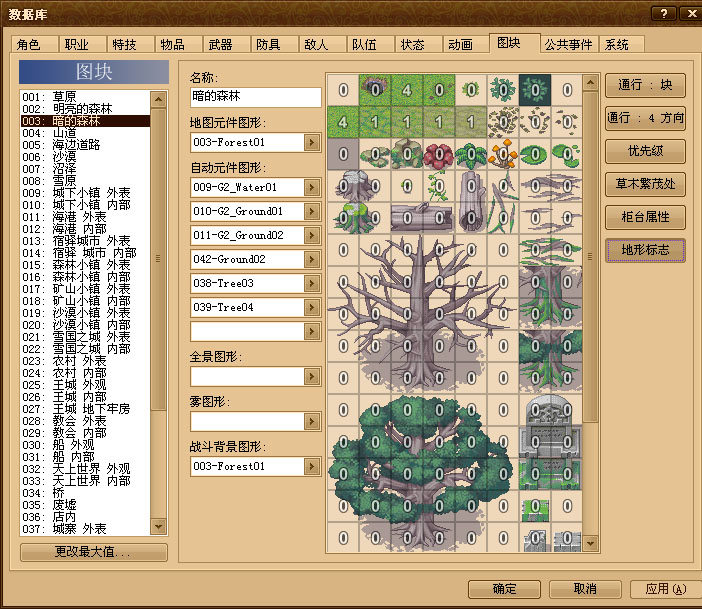Click the lily pad tile
This screenshot has width=702, height=609.
535,154
